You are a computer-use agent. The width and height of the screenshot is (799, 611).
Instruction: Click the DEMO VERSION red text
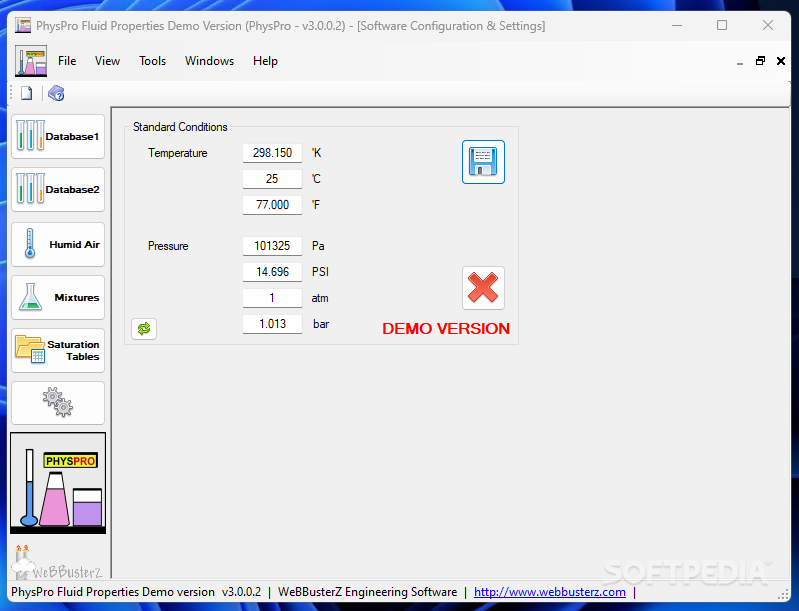pyautogui.click(x=446, y=329)
